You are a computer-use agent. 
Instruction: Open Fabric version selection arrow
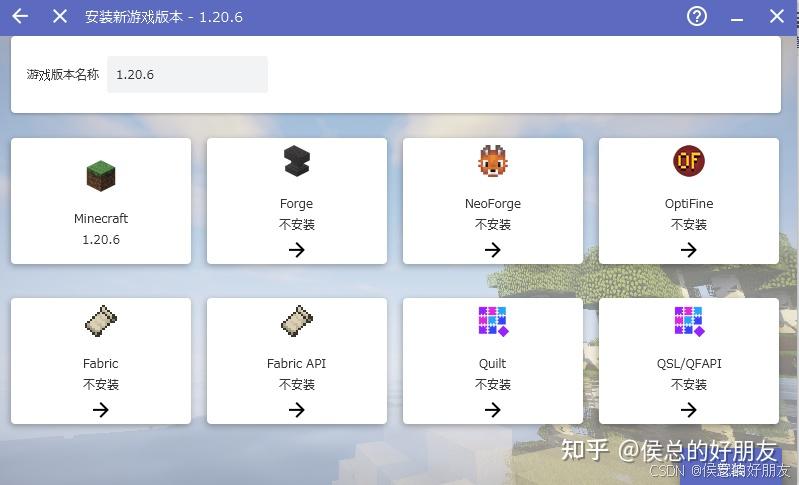pyautogui.click(x=101, y=410)
